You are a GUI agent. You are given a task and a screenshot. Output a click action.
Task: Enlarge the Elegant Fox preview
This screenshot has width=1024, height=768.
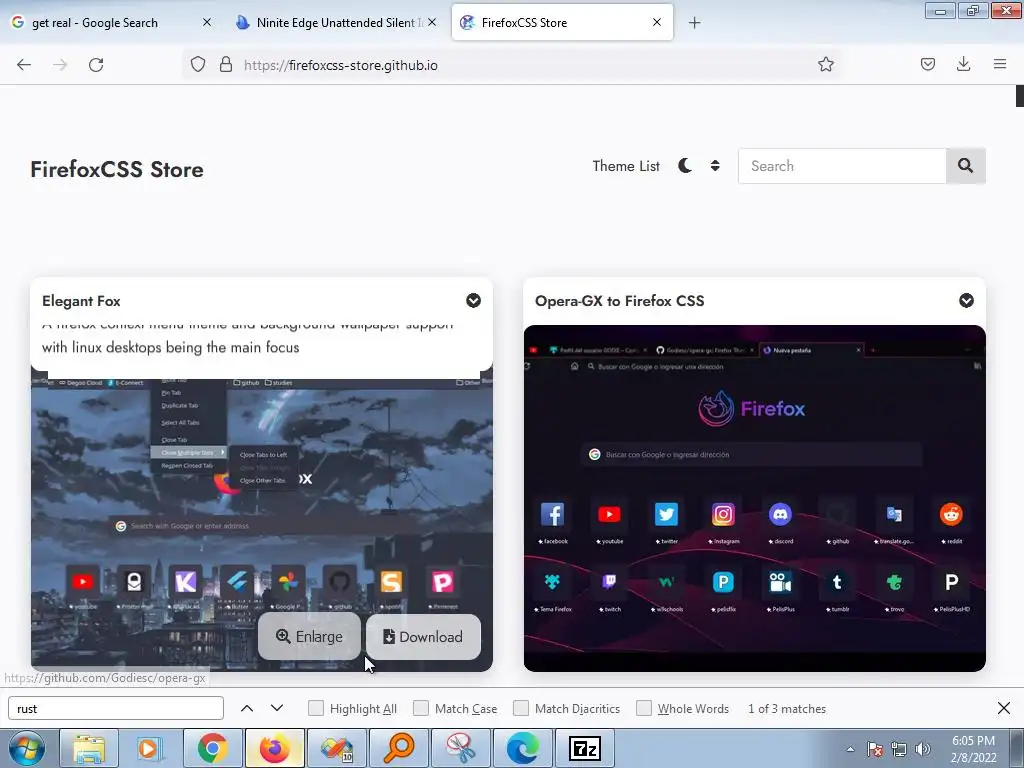[x=310, y=637]
